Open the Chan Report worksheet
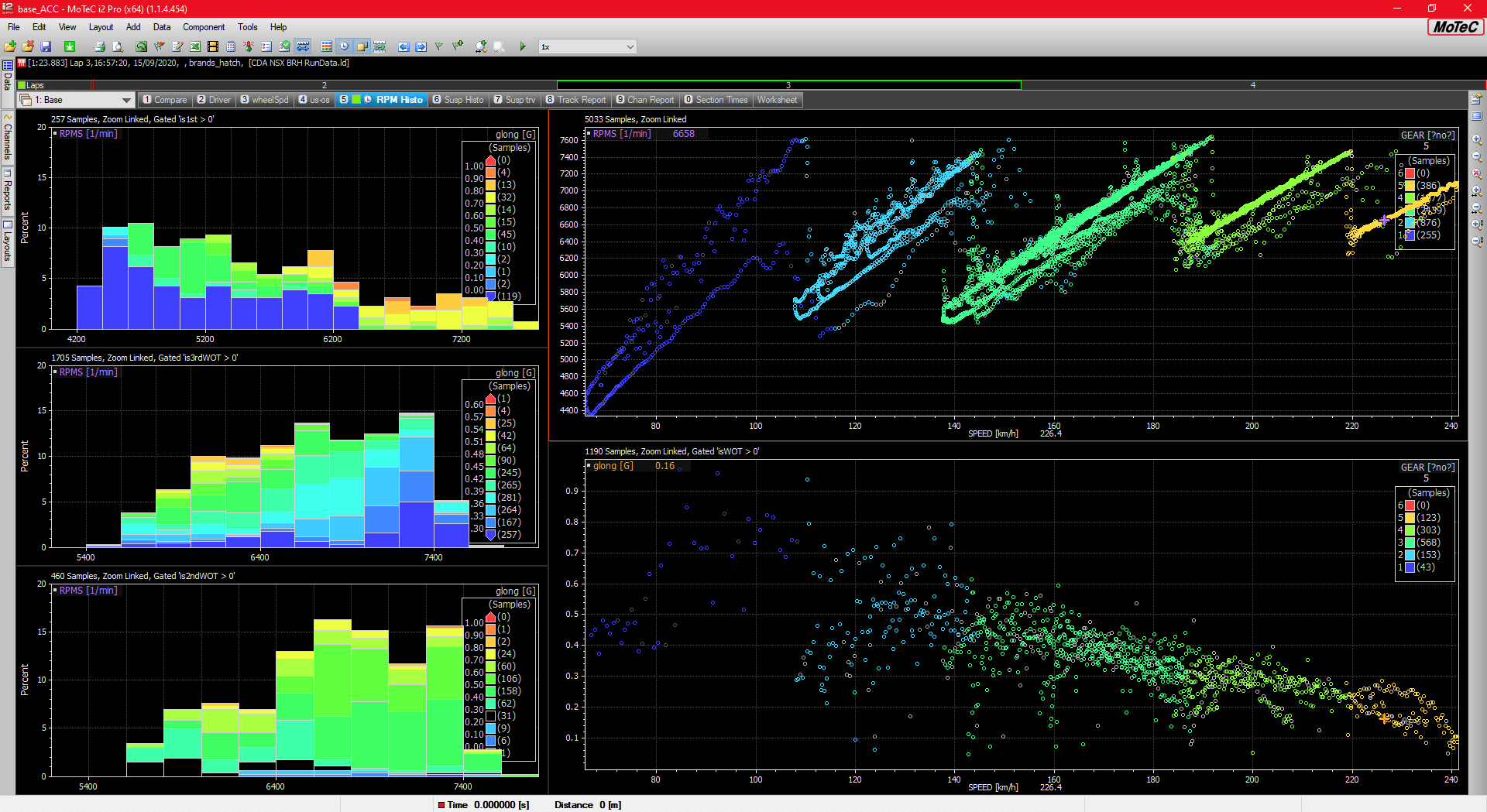 645,99
